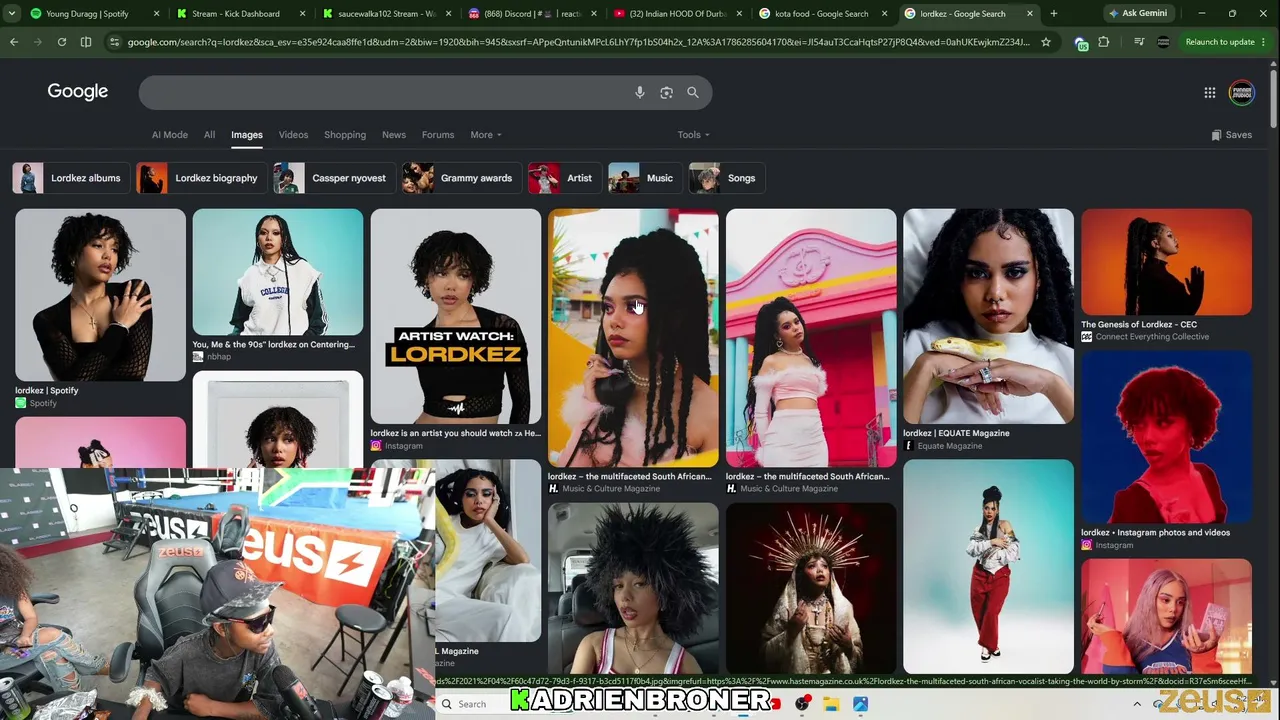
Task: Filter by Lordkez biography chip
Action: pos(200,178)
